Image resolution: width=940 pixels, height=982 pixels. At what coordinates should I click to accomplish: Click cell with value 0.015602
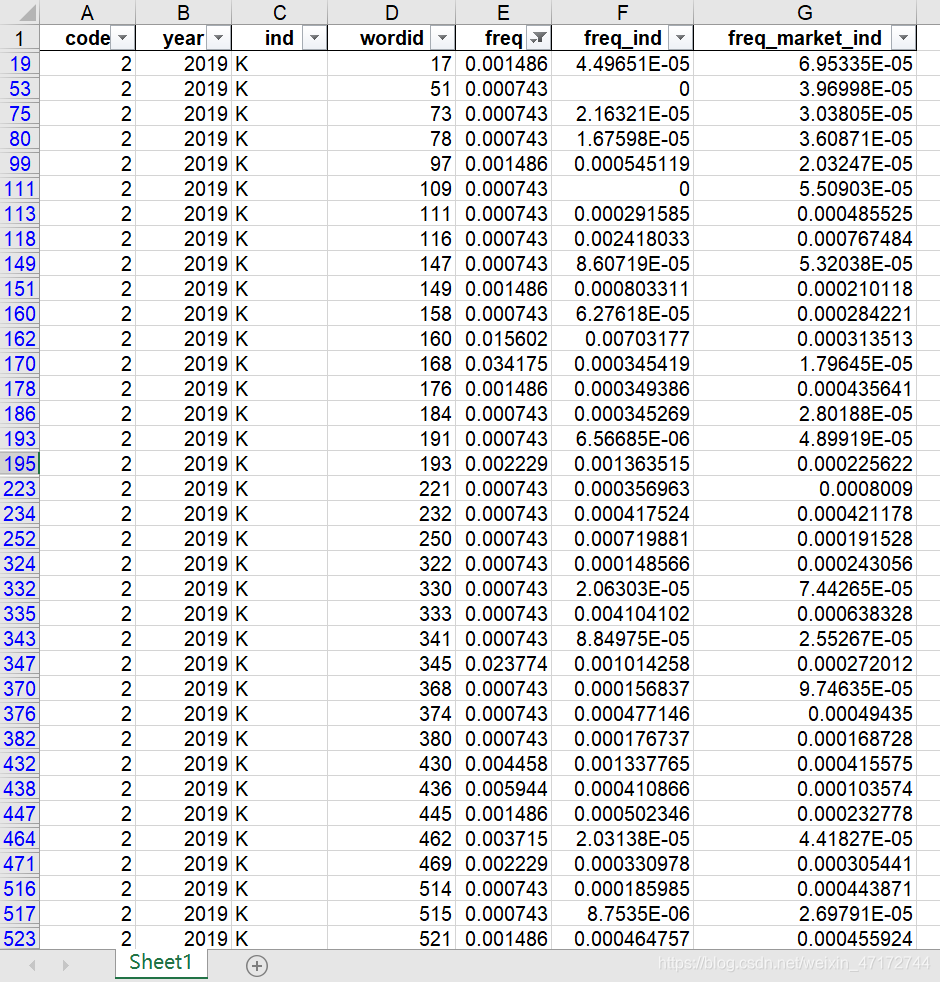click(x=504, y=339)
